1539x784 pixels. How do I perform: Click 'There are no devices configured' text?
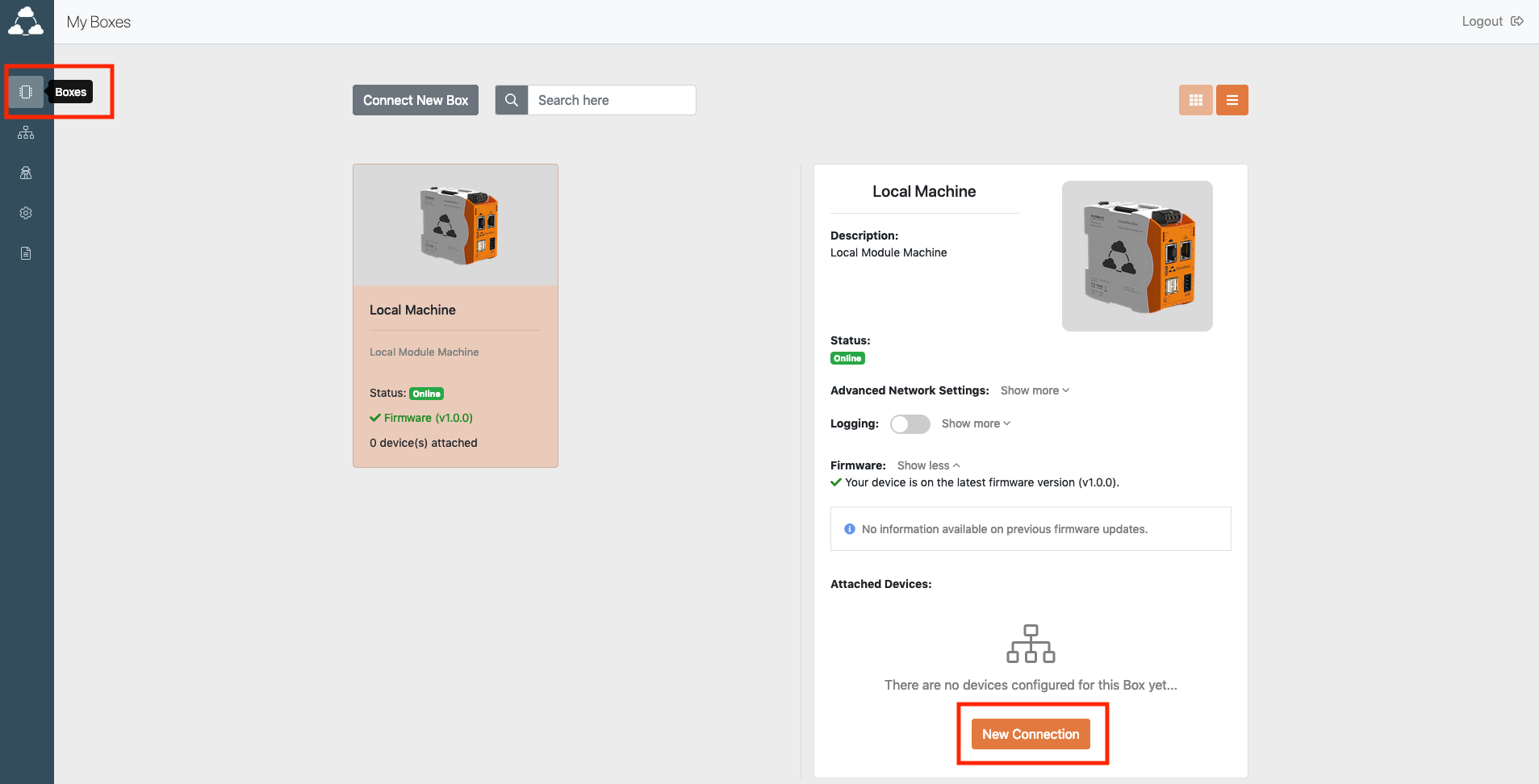click(1031, 685)
